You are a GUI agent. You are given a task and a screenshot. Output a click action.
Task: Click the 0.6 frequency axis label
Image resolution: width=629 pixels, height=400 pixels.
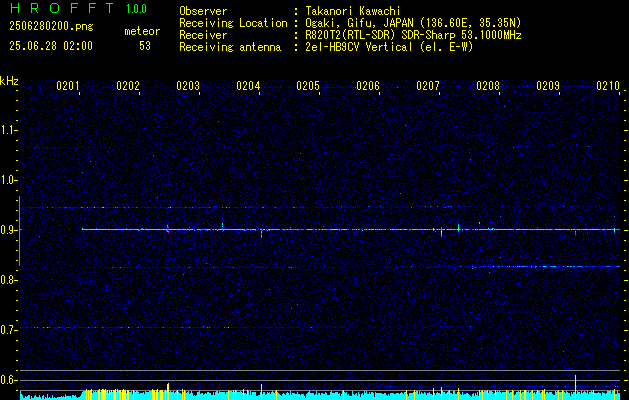(8, 380)
